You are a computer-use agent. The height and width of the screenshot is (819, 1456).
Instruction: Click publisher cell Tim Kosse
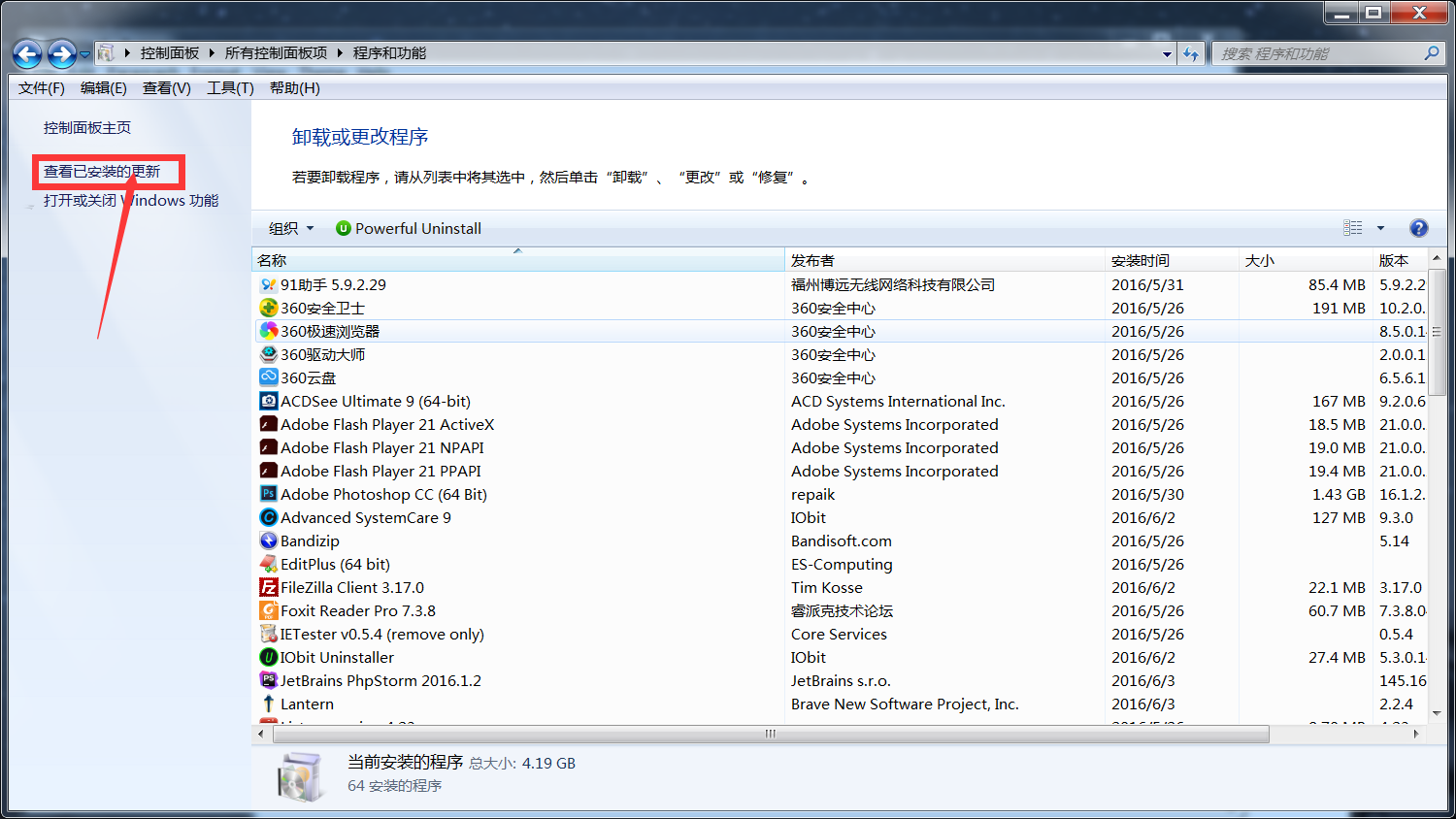[x=827, y=587]
